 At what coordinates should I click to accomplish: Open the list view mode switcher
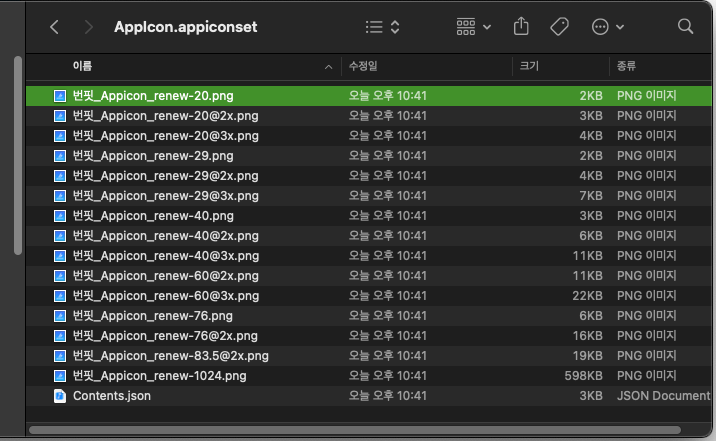coord(383,27)
